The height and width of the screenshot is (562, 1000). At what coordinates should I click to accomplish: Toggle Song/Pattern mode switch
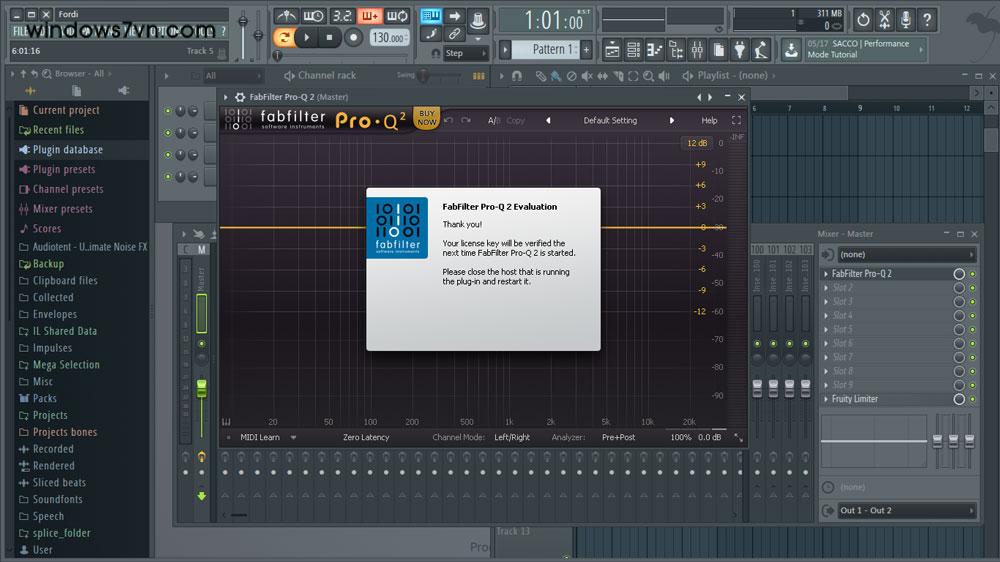tap(284, 38)
